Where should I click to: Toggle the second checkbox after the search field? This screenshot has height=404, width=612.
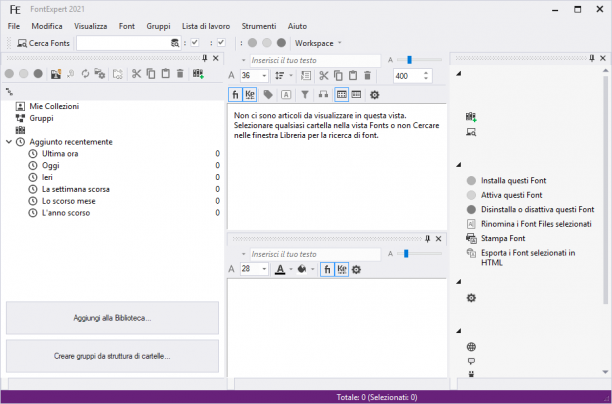pyautogui.click(x=221, y=43)
